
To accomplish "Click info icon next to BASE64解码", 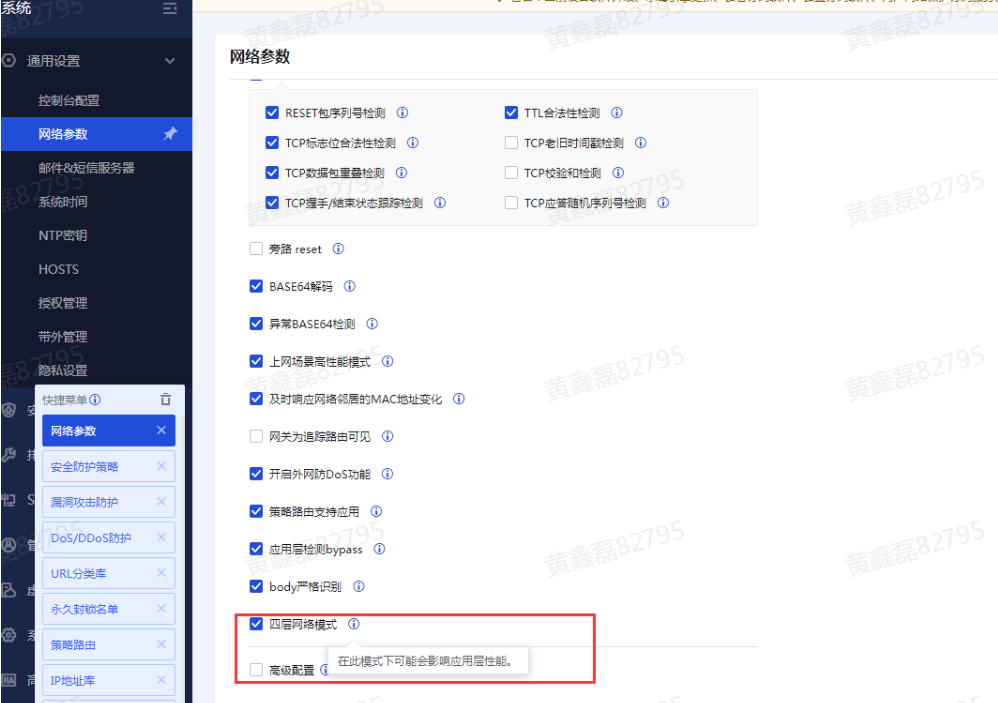I will coord(349,286).
